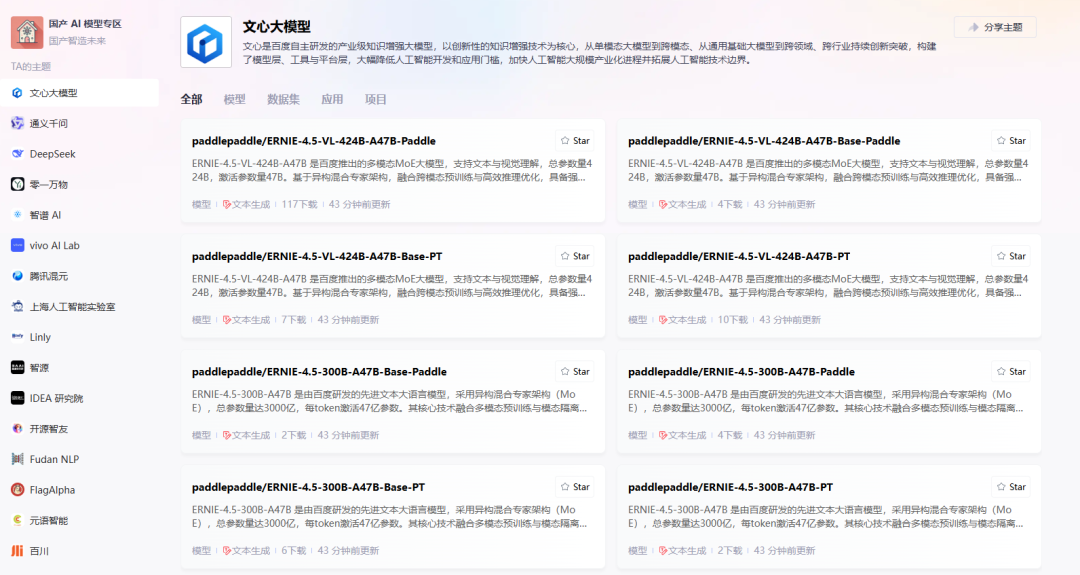Click the 国产 AI 模型专区 title
Viewport: 1080px width, 575px height.
85,24
